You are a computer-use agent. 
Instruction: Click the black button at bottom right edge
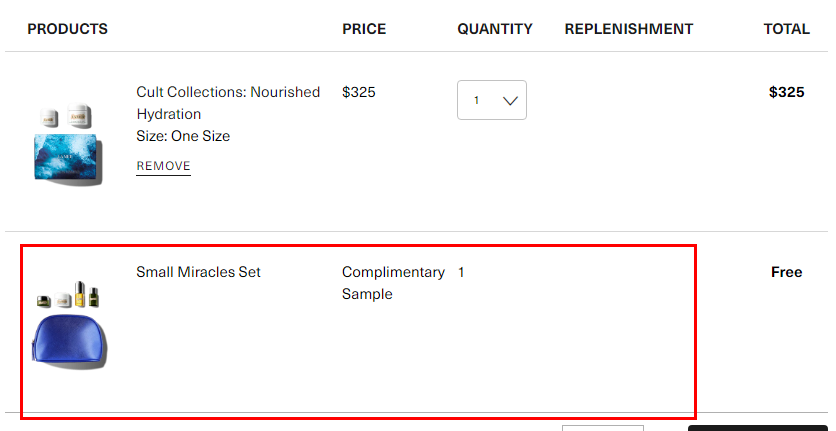[758, 428]
